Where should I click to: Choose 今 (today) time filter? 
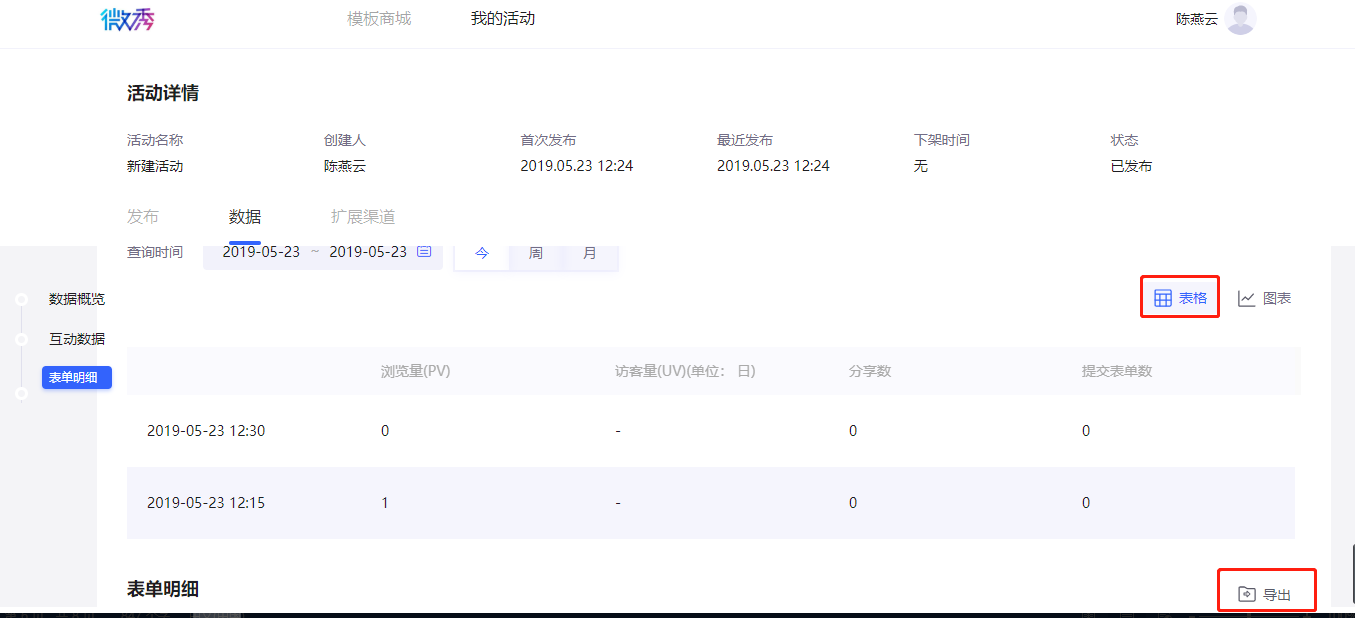[x=482, y=253]
